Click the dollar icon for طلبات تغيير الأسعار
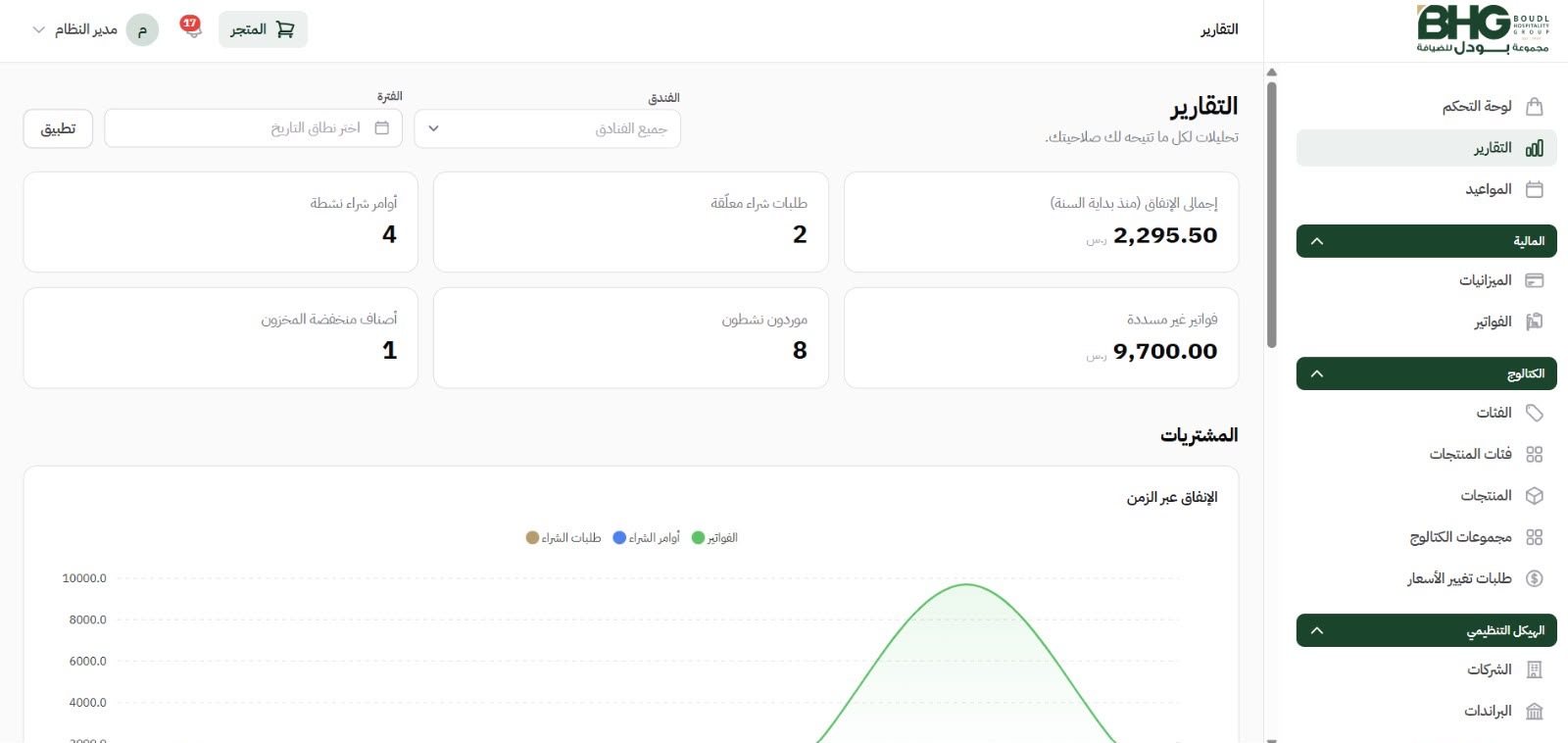1568x743 pixels. click(x=1535, y=578)
